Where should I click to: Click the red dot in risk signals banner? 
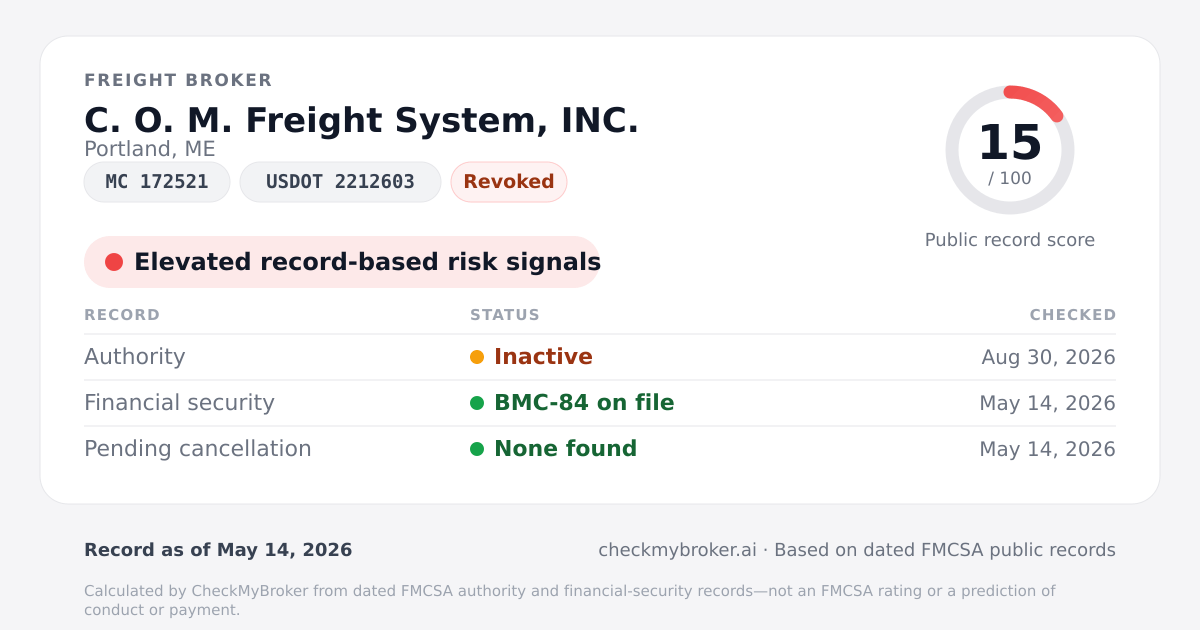tap(114, 262)
